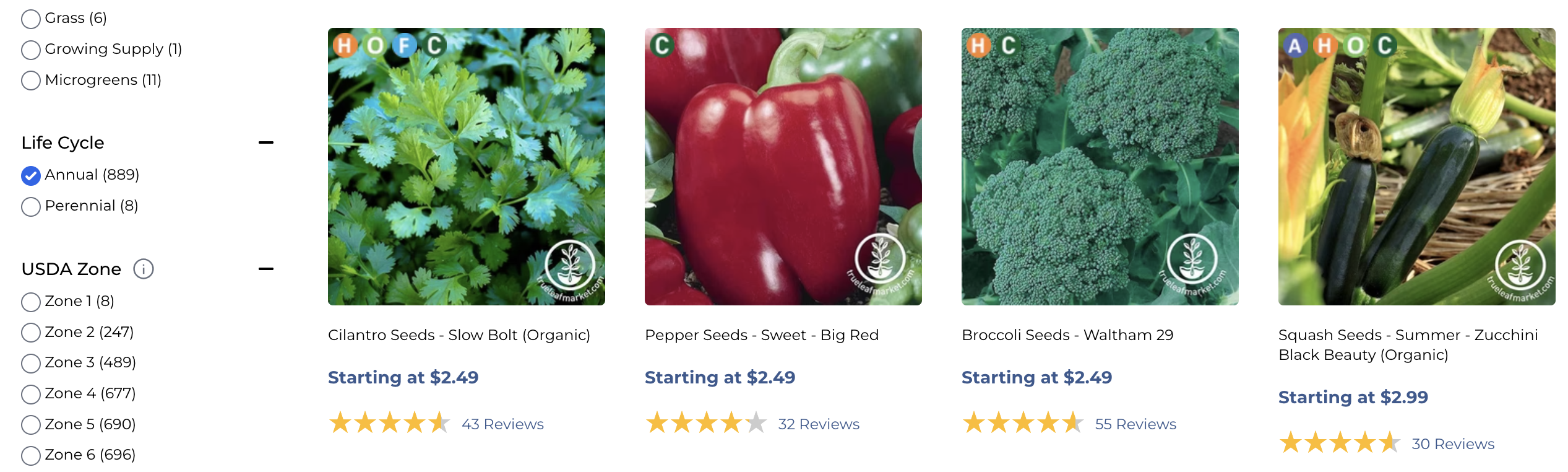Image resolution: width=1568 pixels, height=472 pixels.
Task: Enable the Zone 5 filter
Action: (31, 425)
